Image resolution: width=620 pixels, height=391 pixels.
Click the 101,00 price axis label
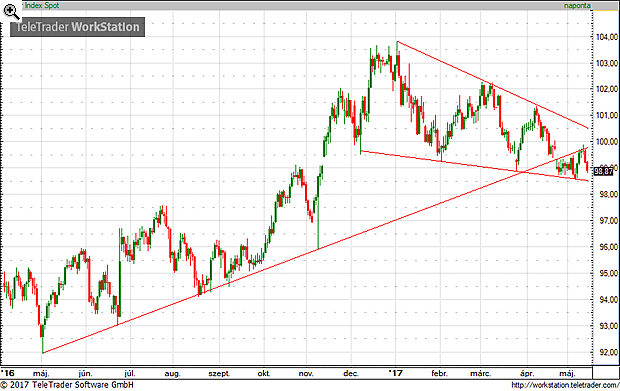607,115
